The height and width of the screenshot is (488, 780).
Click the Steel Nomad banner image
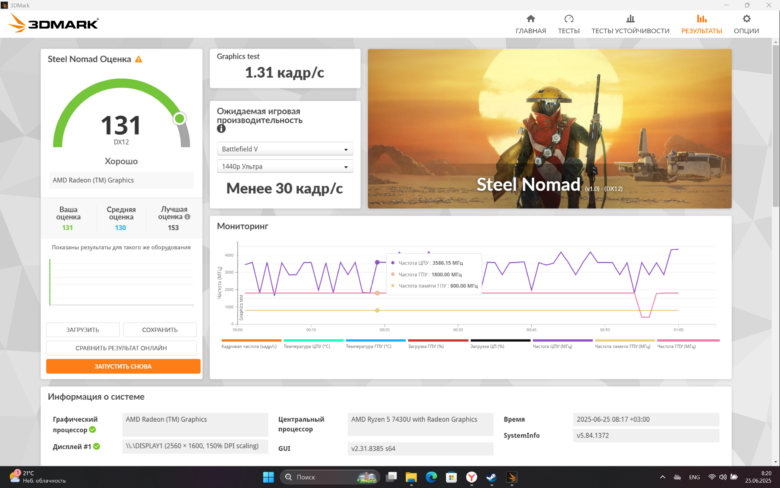pyautogui.click(x=550, y=128)
